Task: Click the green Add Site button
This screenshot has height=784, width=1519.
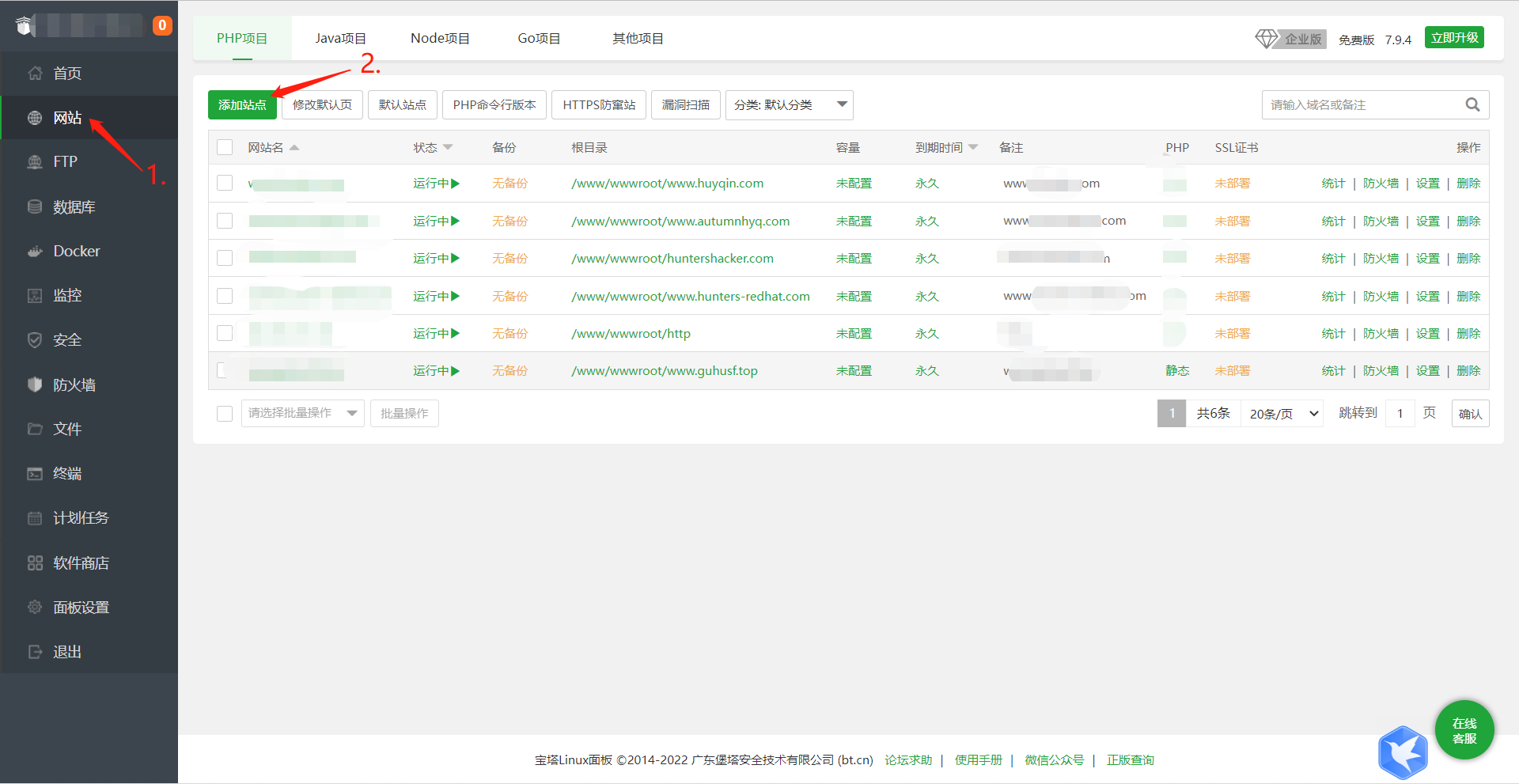Action: (242, 105)
